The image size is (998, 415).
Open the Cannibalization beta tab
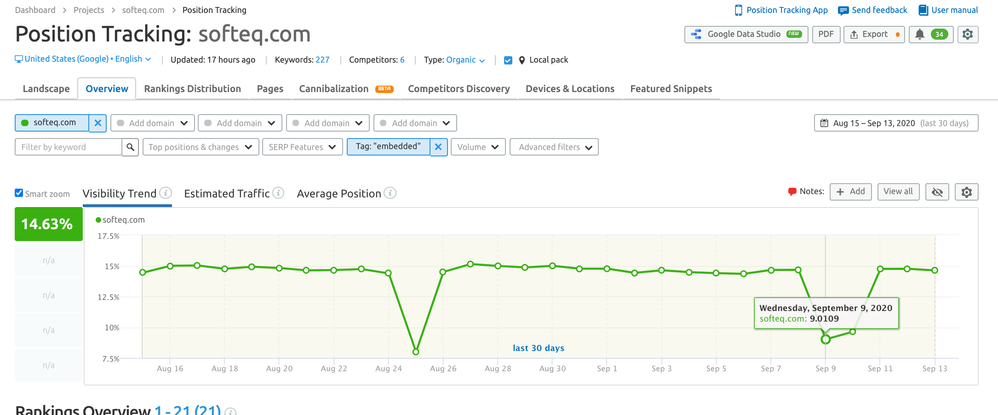(x=346, y=89)
